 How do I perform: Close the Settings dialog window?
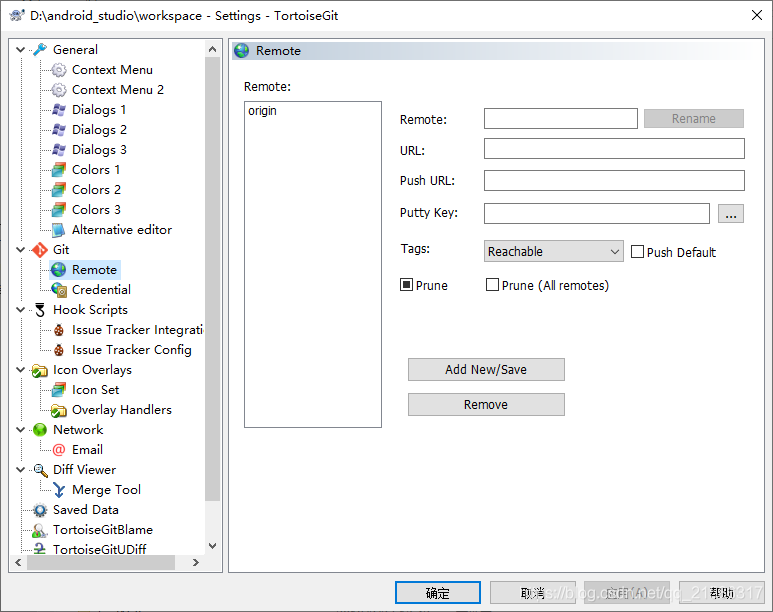(x=757, y=15)
